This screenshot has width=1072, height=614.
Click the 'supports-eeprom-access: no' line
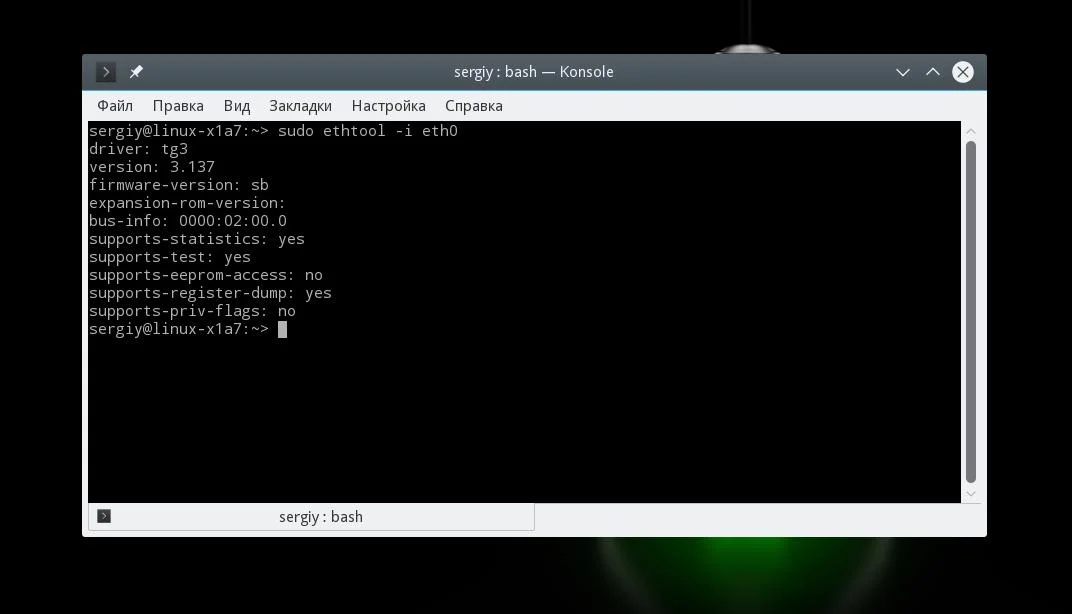pyautogui.click(x=206, y=275)
